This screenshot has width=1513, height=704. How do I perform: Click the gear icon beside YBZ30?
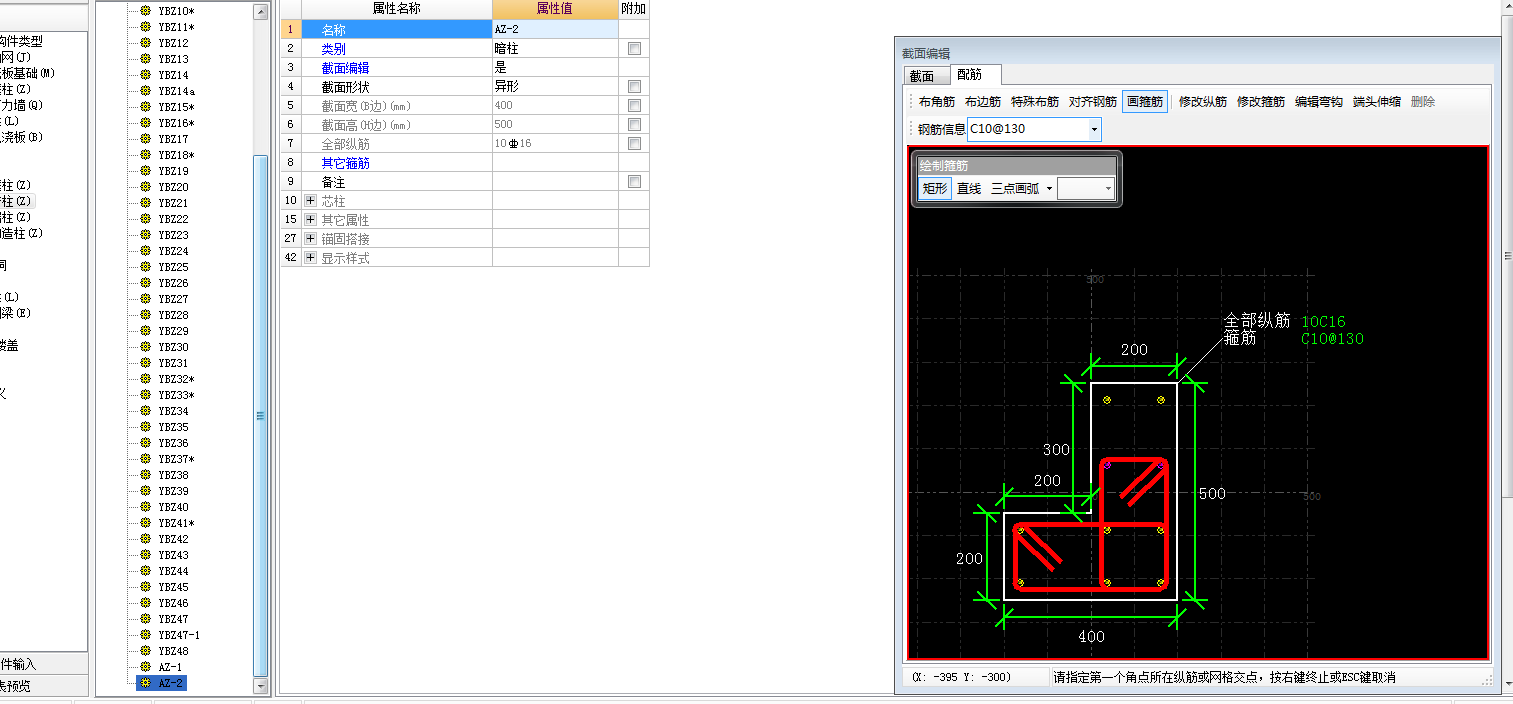click(145, 347)
